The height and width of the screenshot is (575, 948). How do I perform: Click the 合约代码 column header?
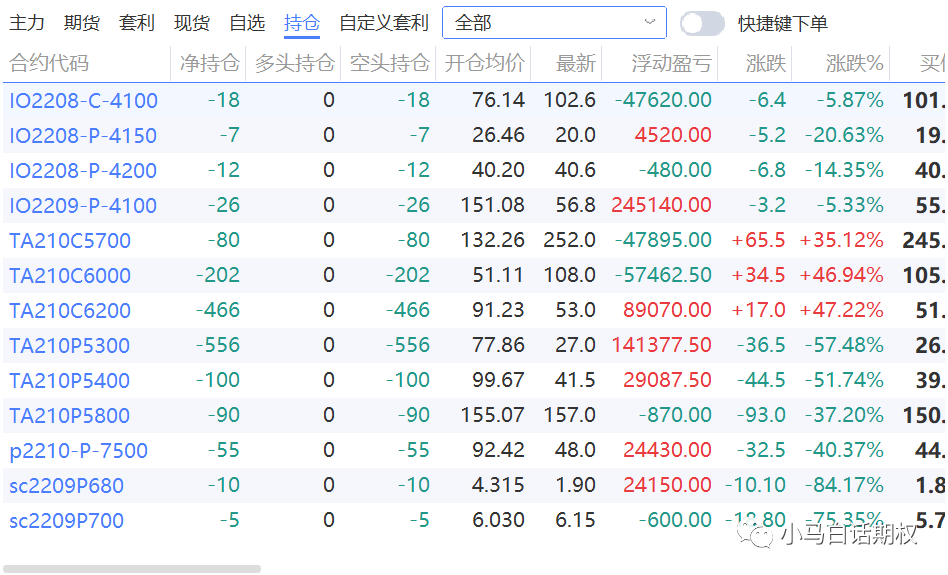click(x=50, y=64)
